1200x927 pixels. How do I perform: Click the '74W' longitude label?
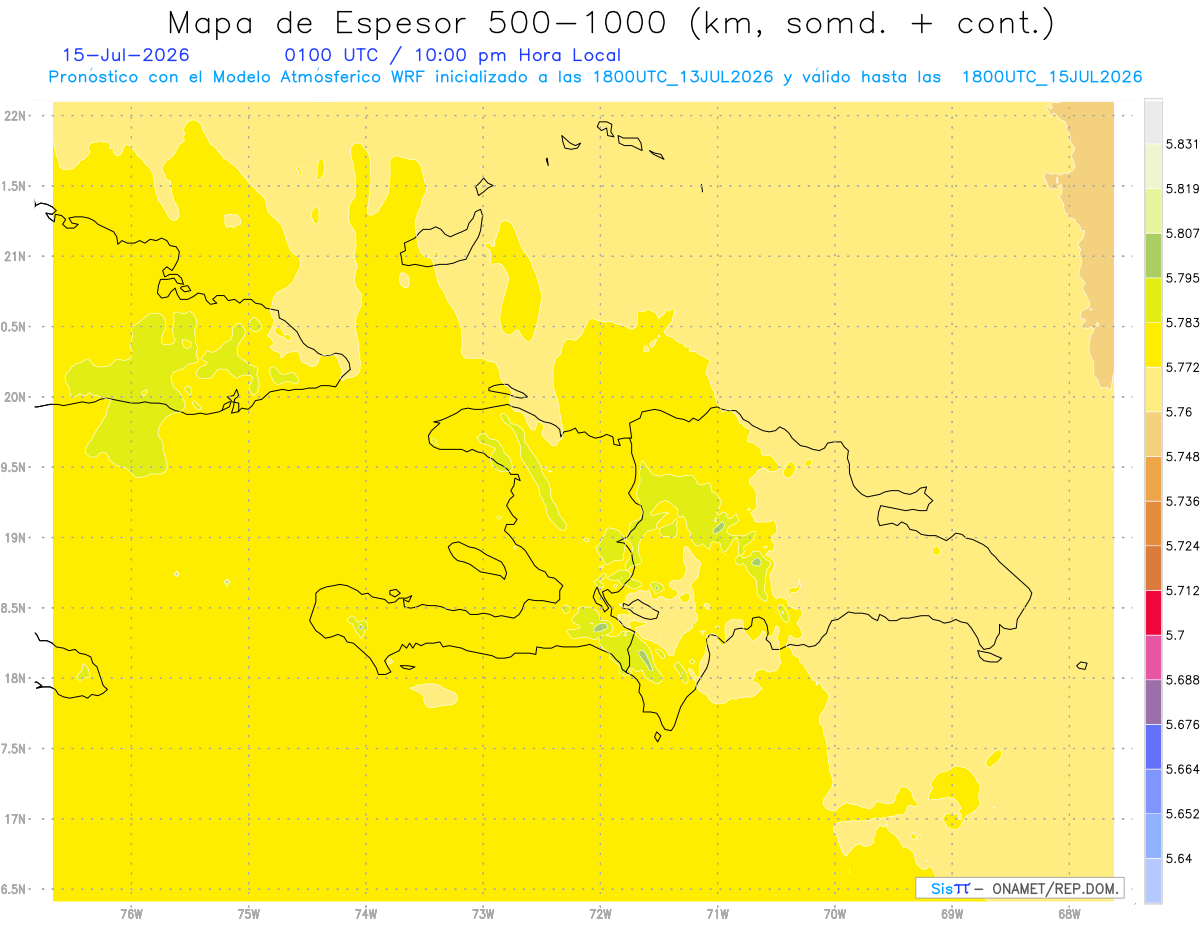tap(366, 914)
